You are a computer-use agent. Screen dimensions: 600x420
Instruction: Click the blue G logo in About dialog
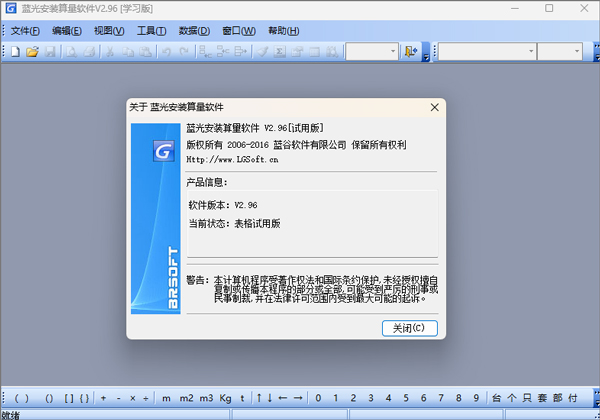[x=163, y=151]
